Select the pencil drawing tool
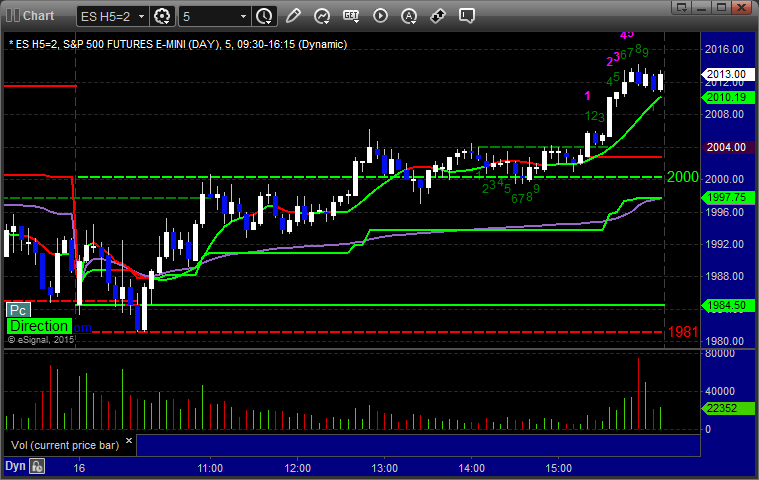The width and height of the screenshot is (759, 480). tap(293, 16)
